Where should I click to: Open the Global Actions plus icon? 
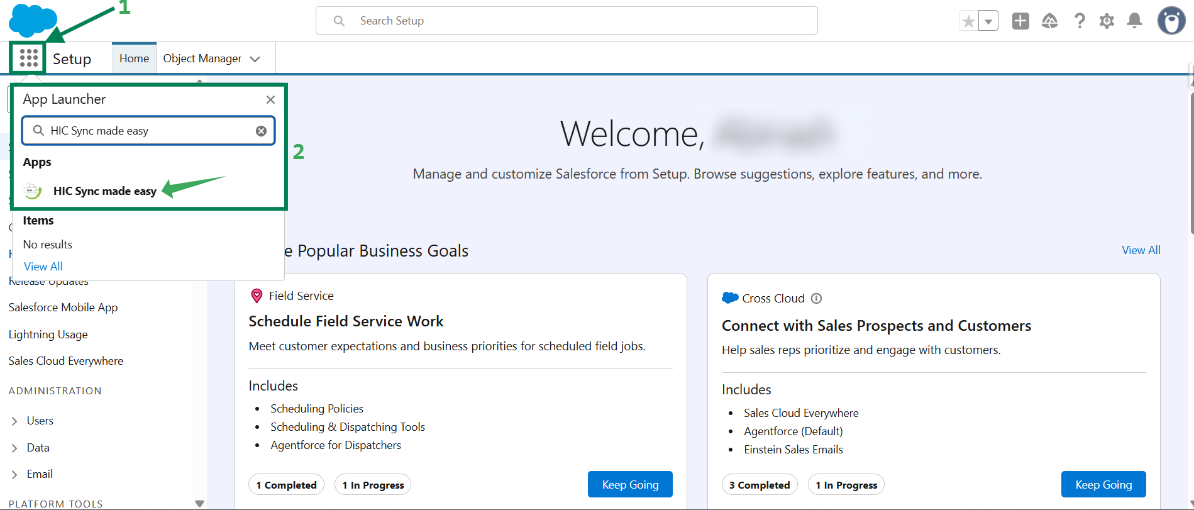pos(1020,21)
